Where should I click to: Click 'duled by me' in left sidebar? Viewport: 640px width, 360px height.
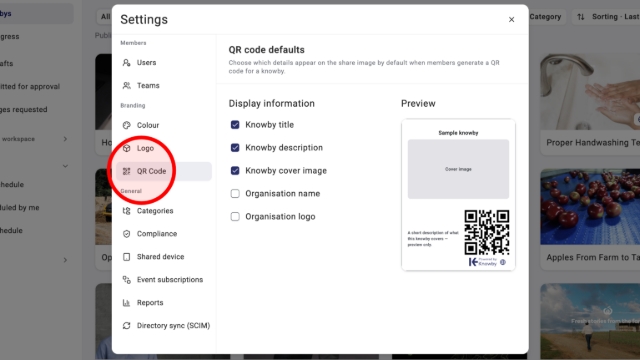(x=20, y=207)
